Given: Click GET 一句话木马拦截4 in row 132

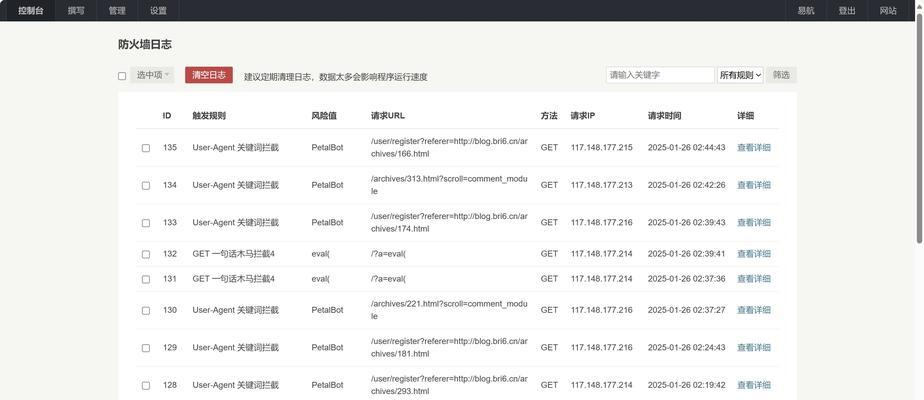Looking at the screenshot, I should [x=233, y=254].
